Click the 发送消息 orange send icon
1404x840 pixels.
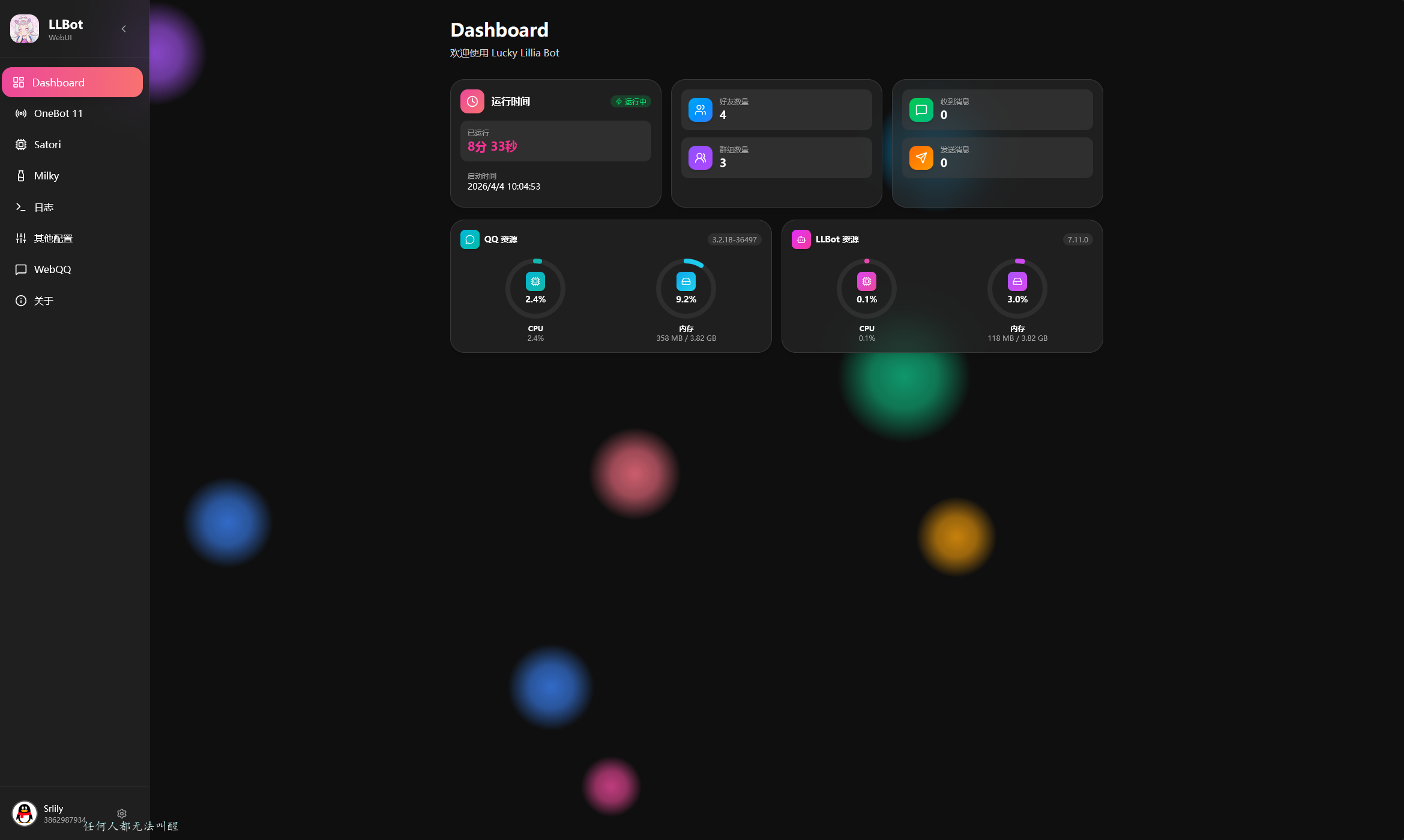click(x=921, y=158)
